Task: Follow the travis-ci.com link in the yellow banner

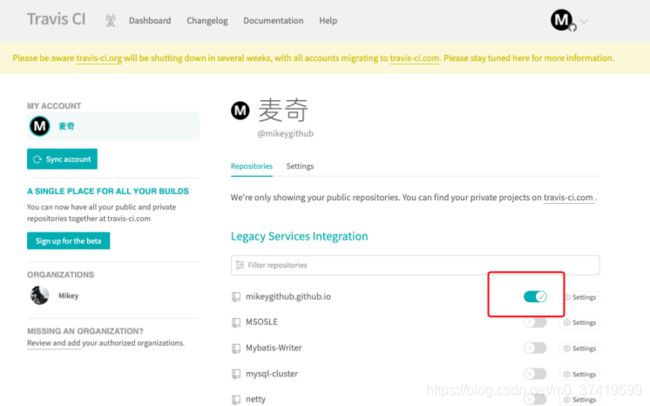Action: [x=414, y=58]
